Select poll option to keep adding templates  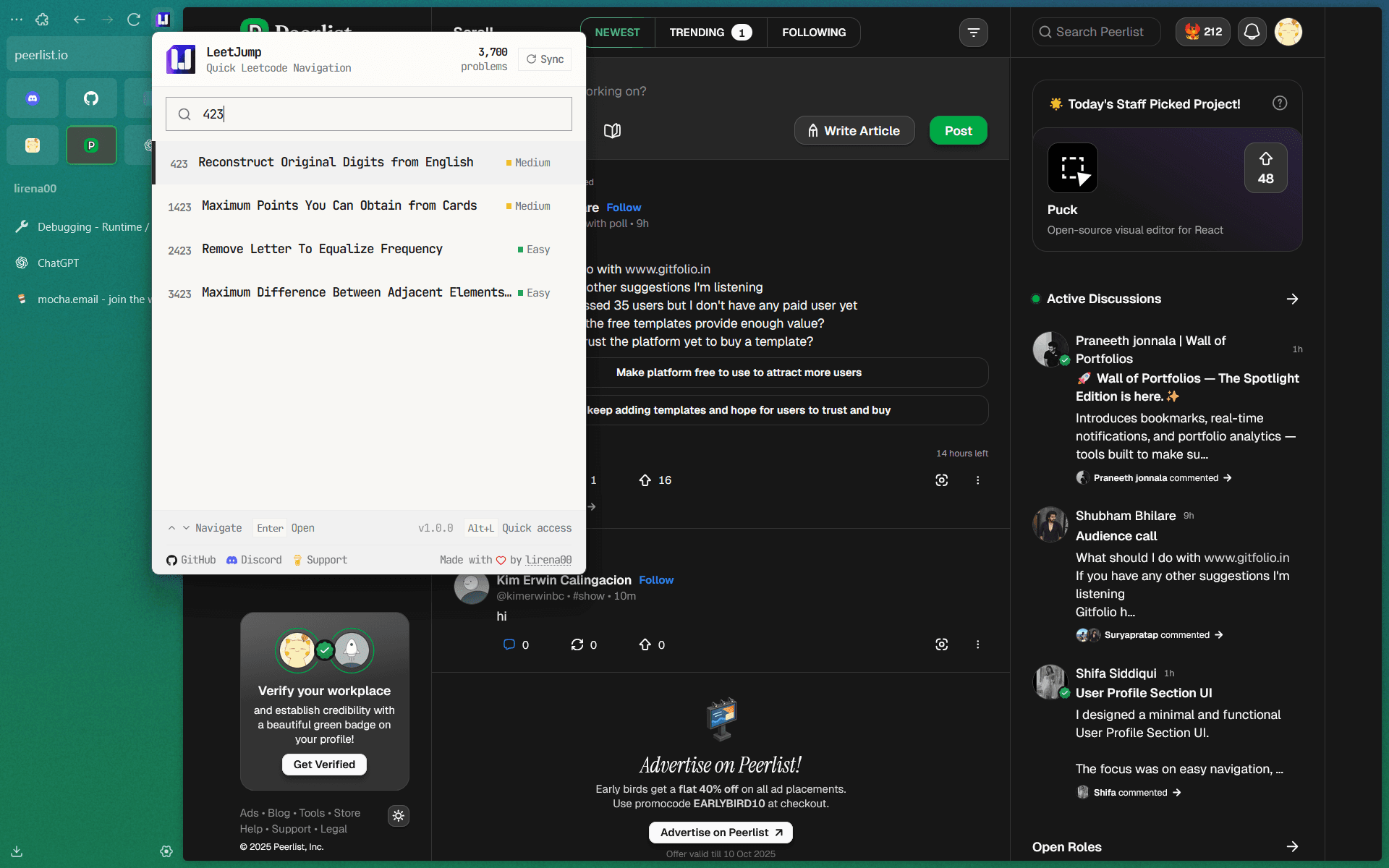click(x=739, y=410)
